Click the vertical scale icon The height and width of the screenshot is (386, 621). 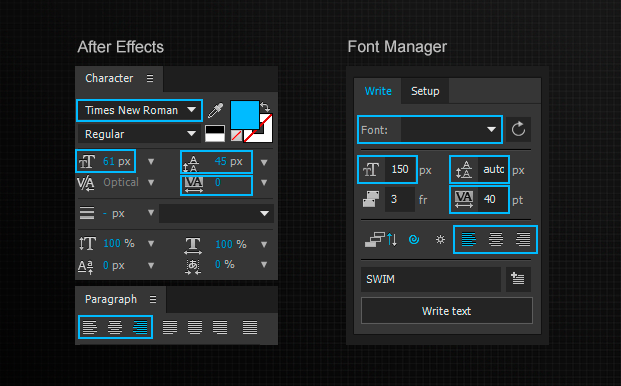pyautogui.click(x=87, y=243)
